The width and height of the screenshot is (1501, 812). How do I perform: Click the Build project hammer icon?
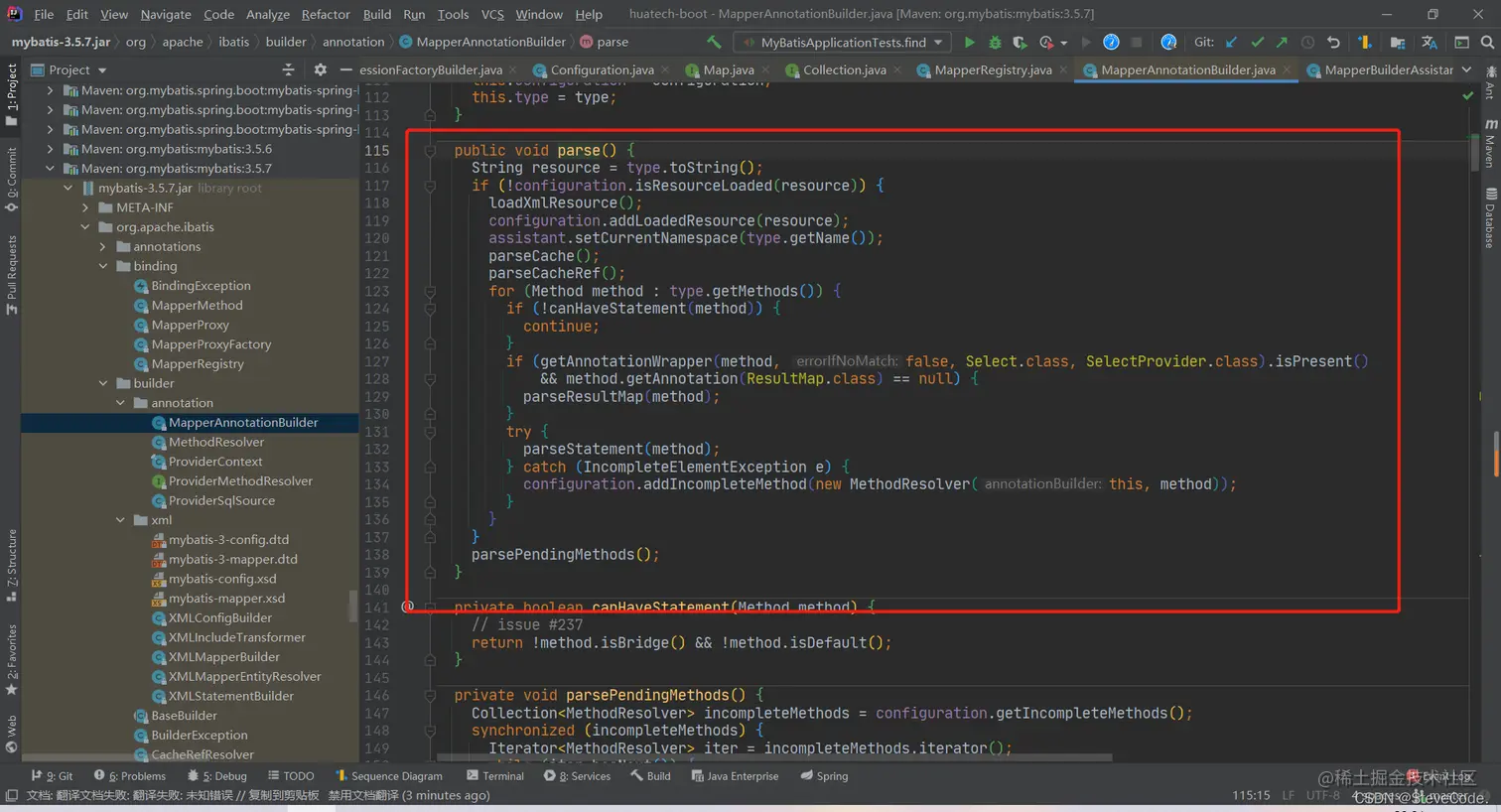[x=714, y=42]
